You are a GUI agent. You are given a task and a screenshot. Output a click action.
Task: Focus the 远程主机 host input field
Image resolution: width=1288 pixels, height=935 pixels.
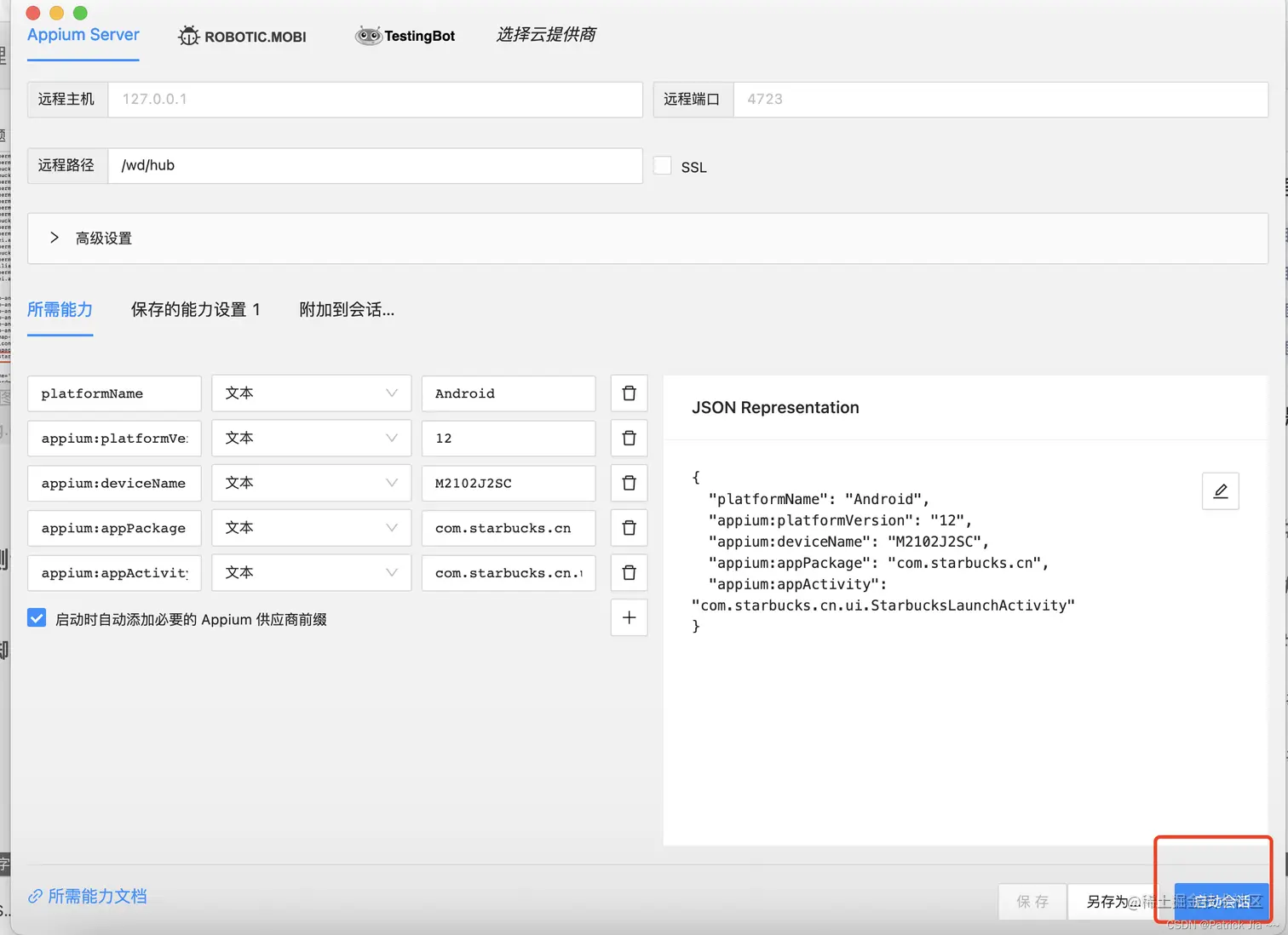[x=375, y=100]
